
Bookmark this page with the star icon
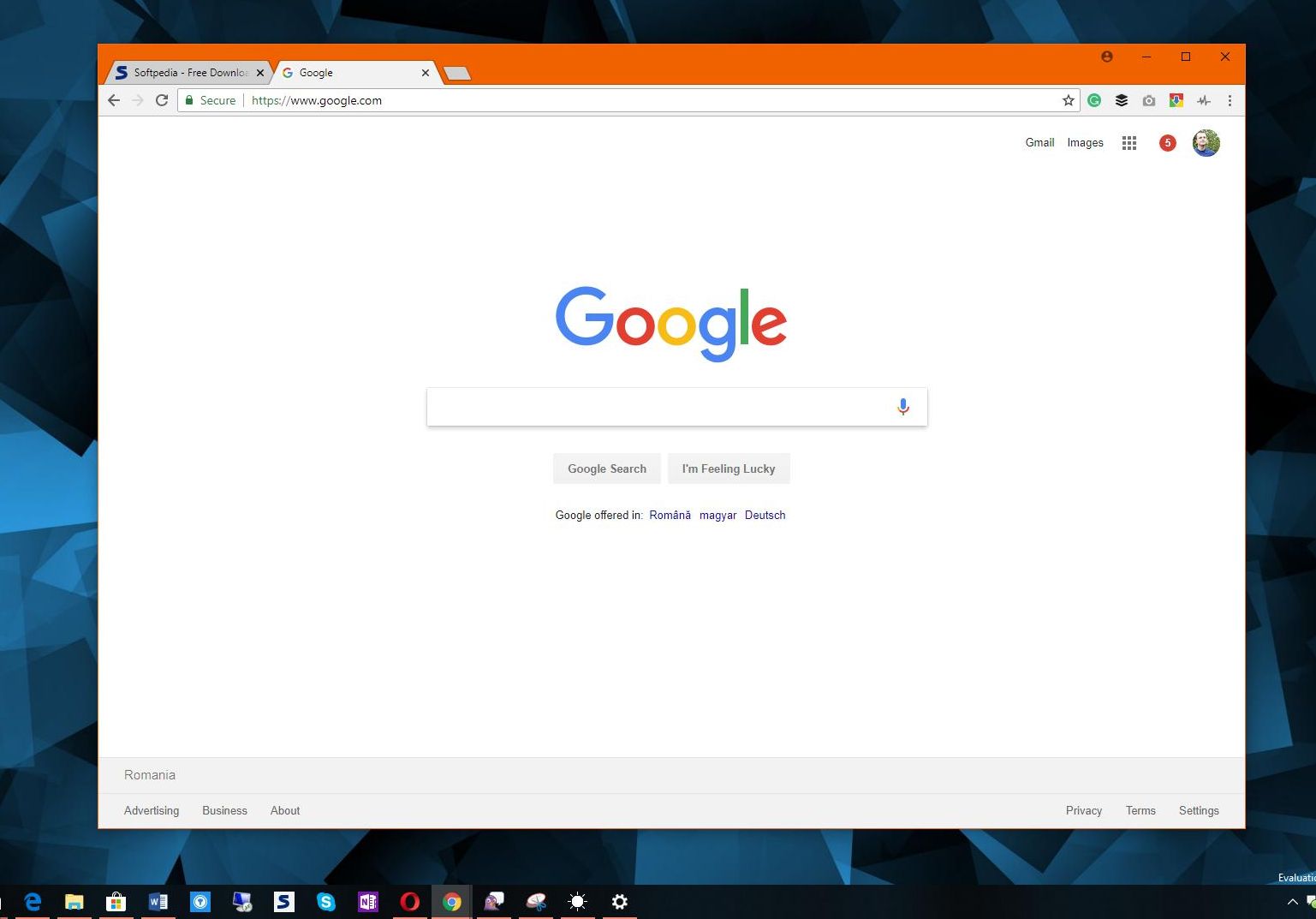1068,100
